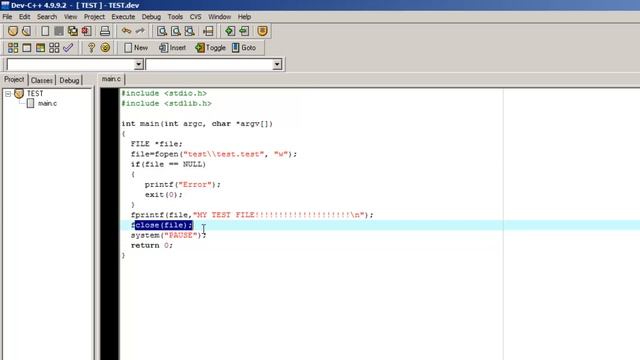Click the Run window icon

click(27, 48)
